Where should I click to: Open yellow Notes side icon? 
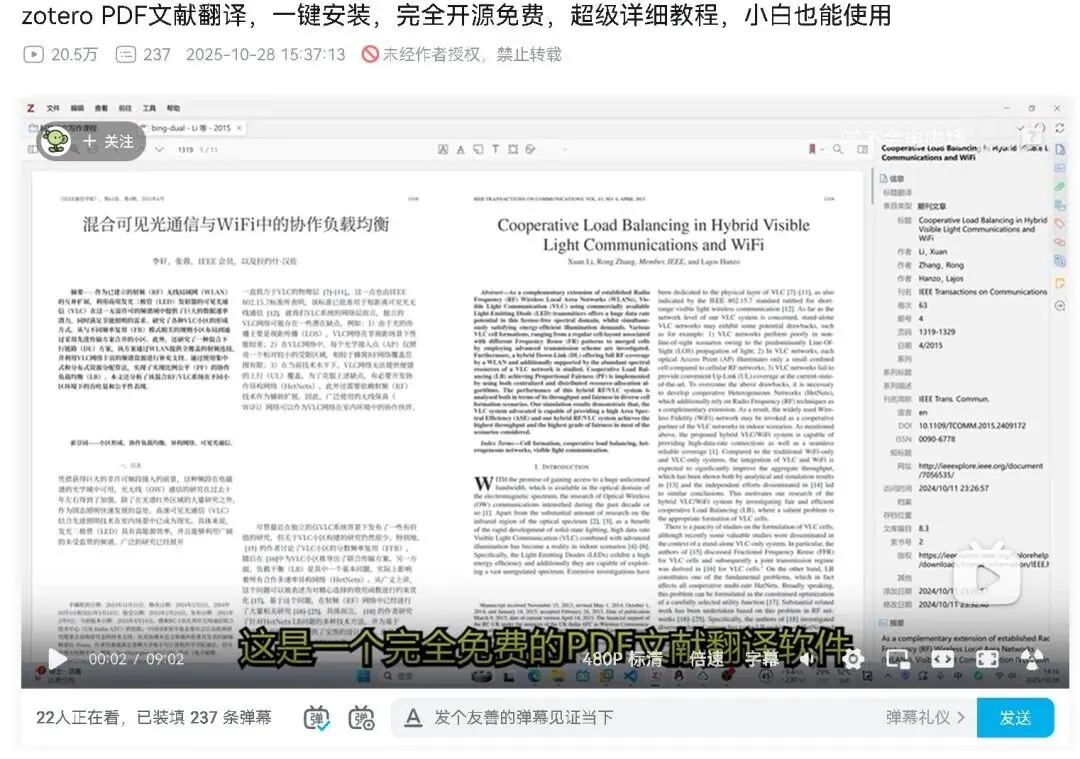1060,283
